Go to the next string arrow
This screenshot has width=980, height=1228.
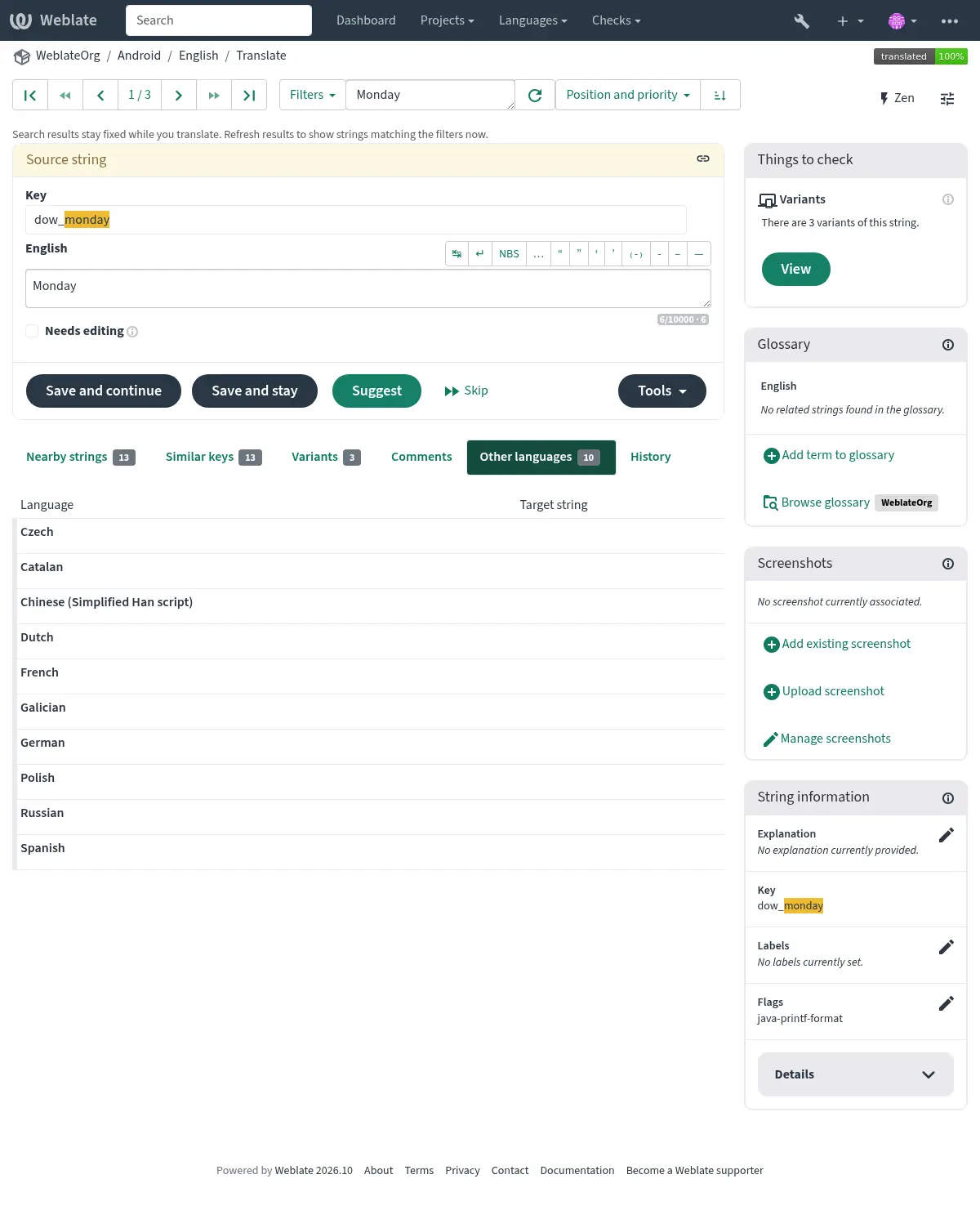click(178, 96)
